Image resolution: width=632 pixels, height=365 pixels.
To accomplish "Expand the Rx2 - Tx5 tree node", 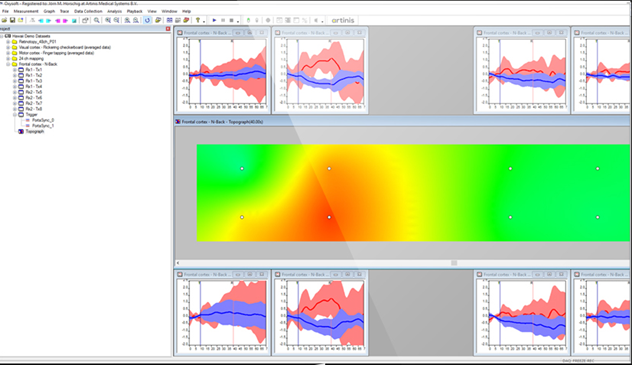I will tap(15, 92).
